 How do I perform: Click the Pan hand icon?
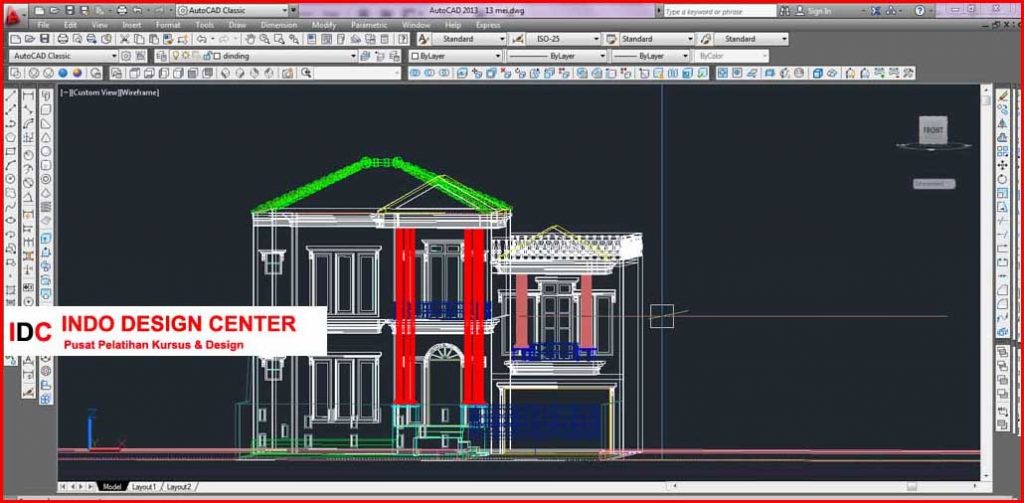[x=250, y=39]
